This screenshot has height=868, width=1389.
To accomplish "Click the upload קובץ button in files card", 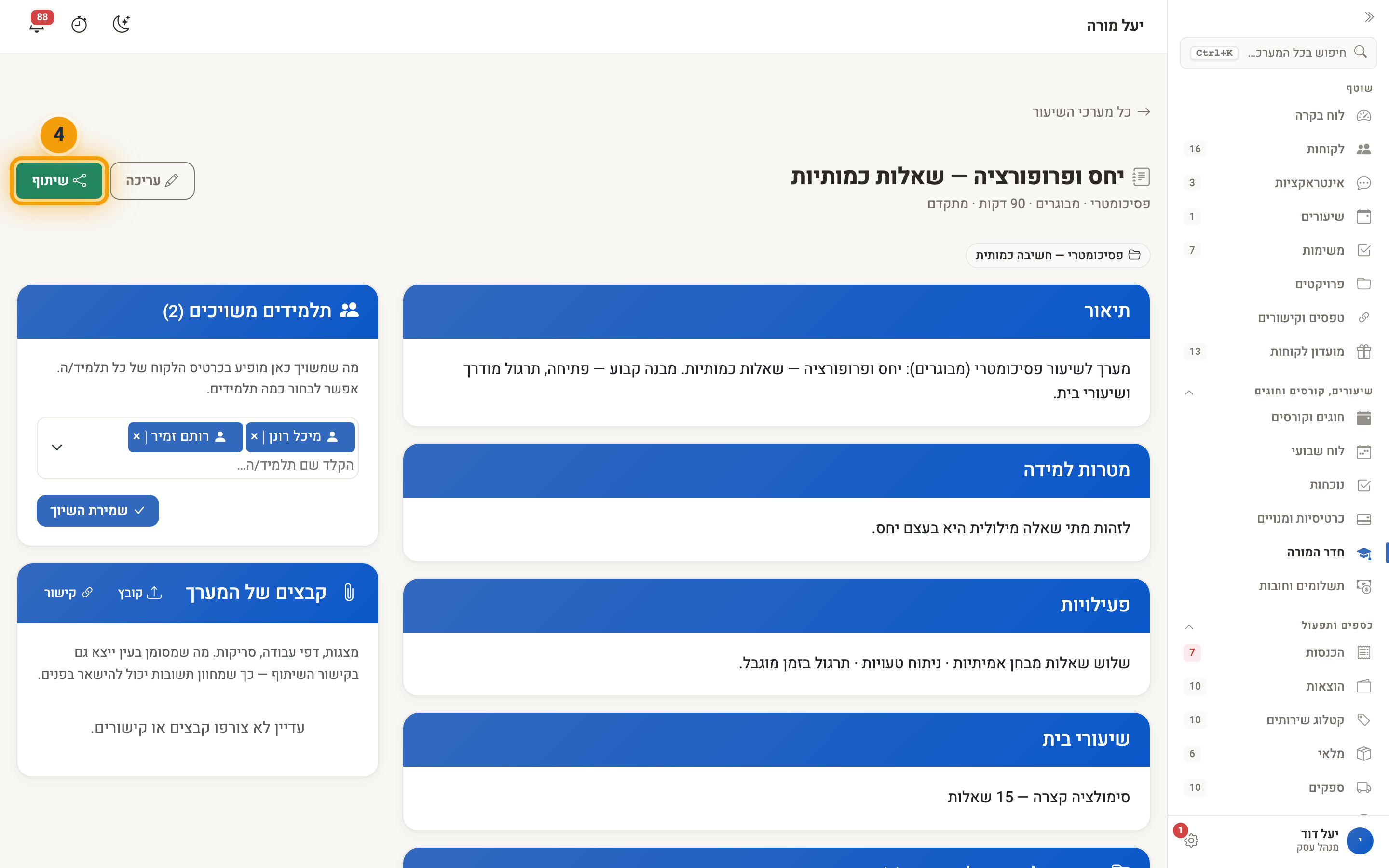I will (x=139, y=593).
